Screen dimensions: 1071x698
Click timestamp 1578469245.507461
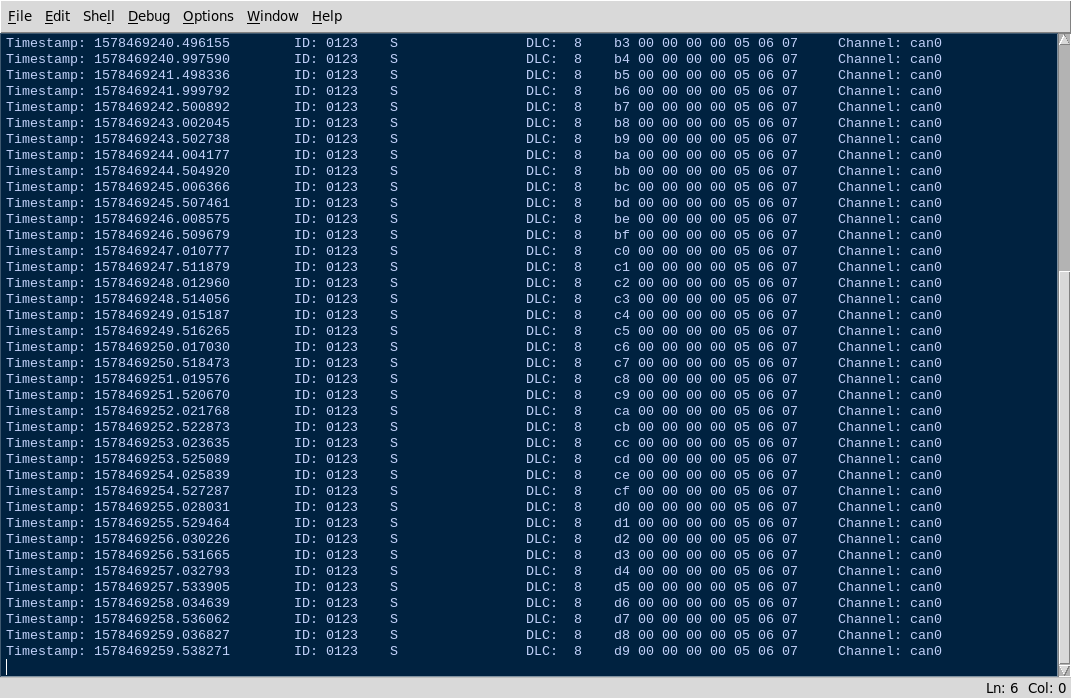(162, 203)
